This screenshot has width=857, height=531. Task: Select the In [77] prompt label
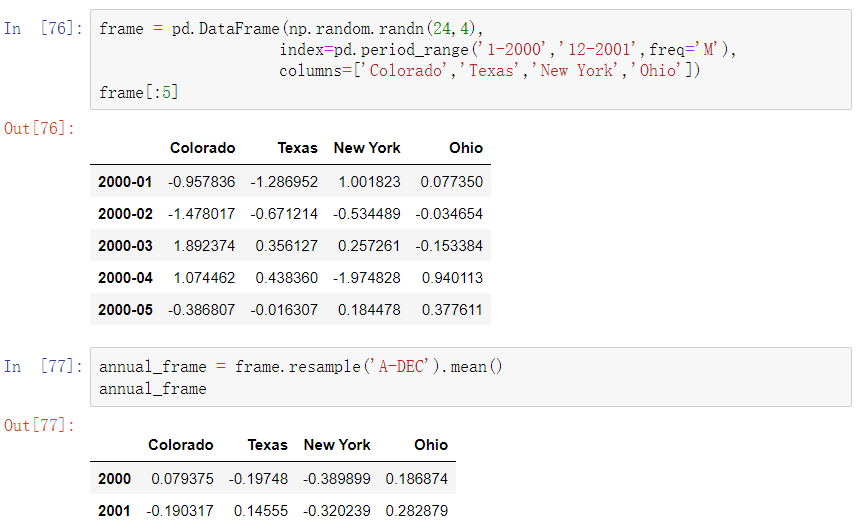pyautogui.click(x=43, y=366)
